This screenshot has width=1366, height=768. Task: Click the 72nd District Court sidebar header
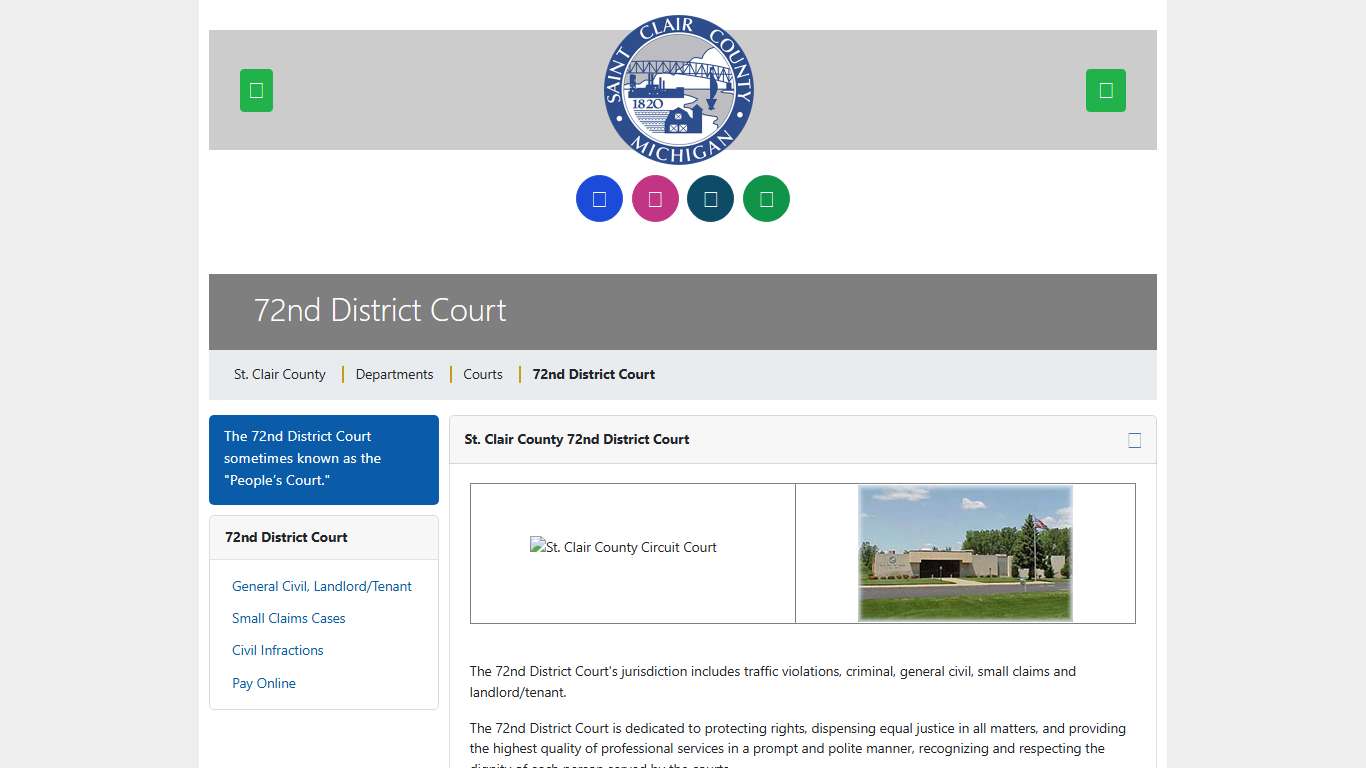[x=286, y=537]
